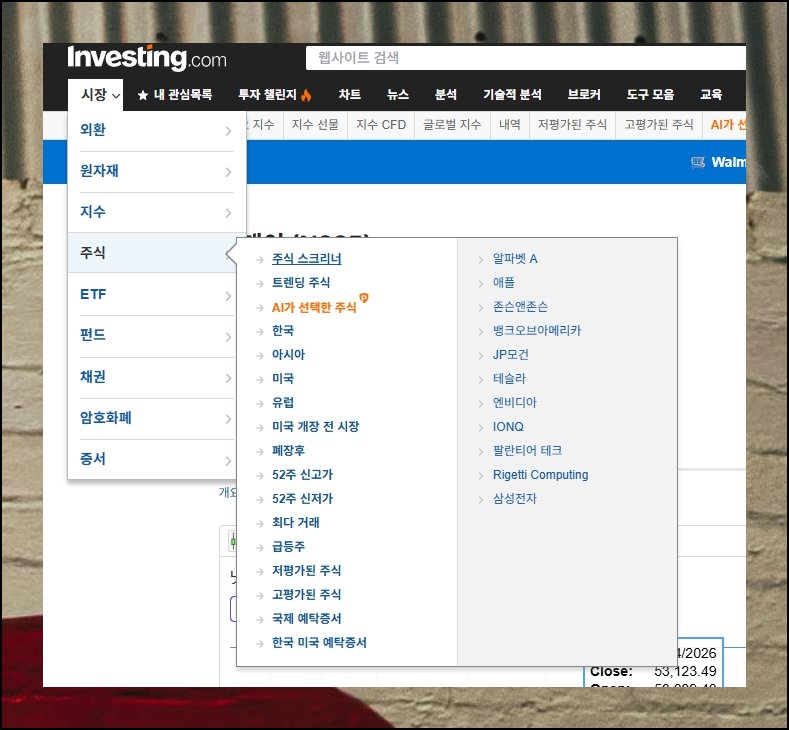Click the Investing.com logo
This screenshot has height=730, width=789.
pos(147,58)
